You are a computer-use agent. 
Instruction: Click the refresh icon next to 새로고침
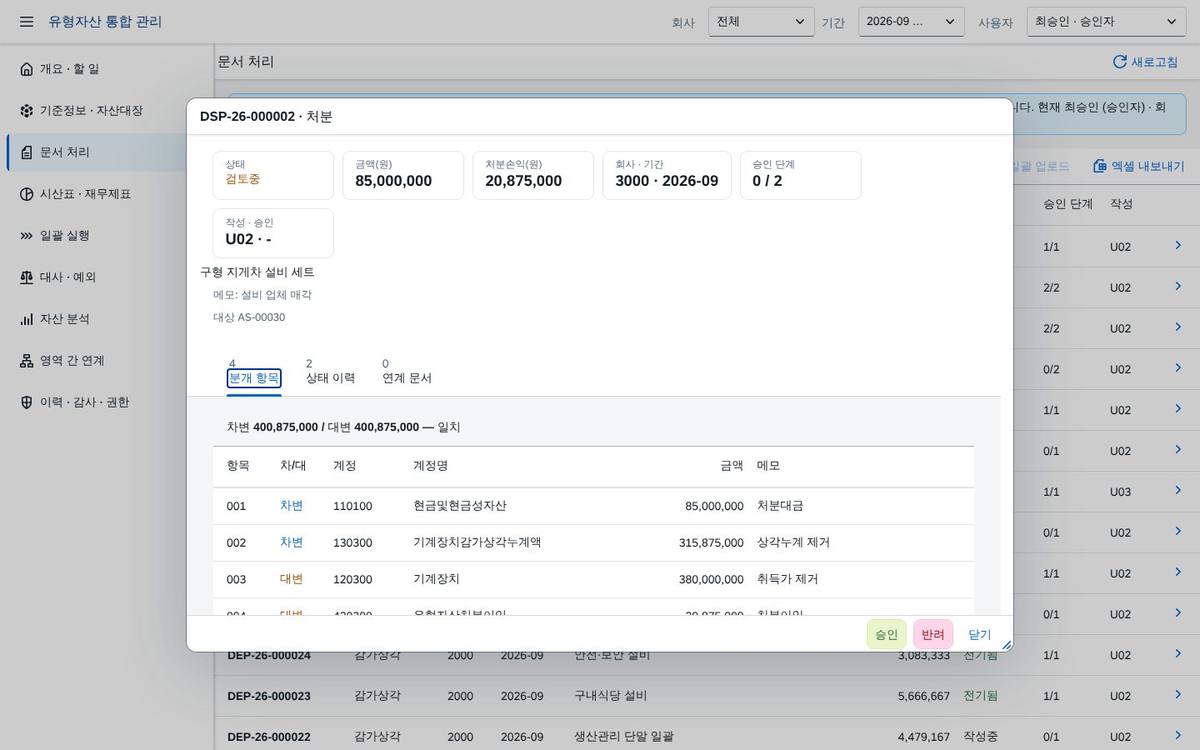[x=1120, y=62]
